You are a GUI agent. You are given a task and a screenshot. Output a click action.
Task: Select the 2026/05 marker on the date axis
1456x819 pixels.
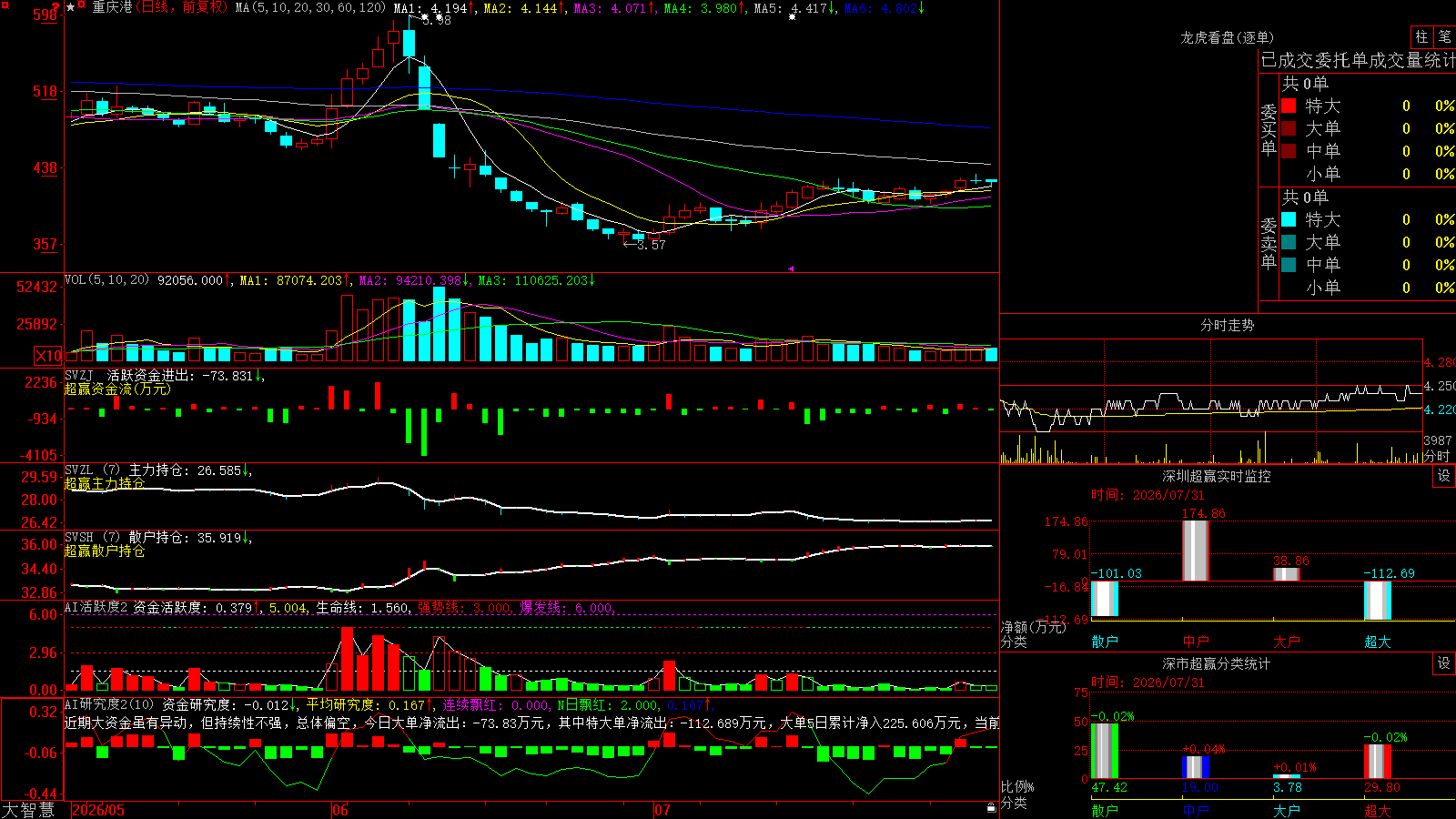point(98,810)
